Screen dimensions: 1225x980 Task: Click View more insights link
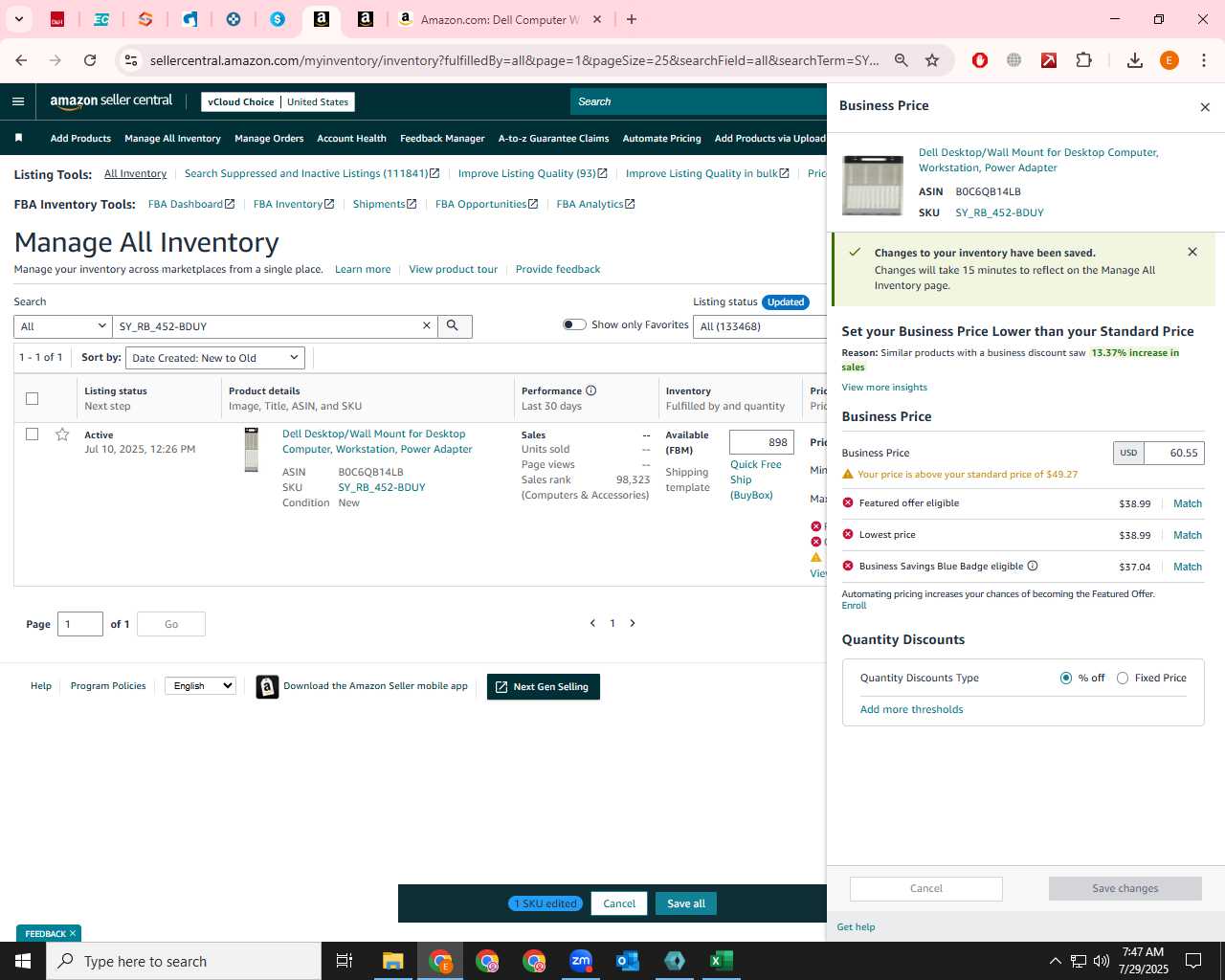tap(884, 387)
